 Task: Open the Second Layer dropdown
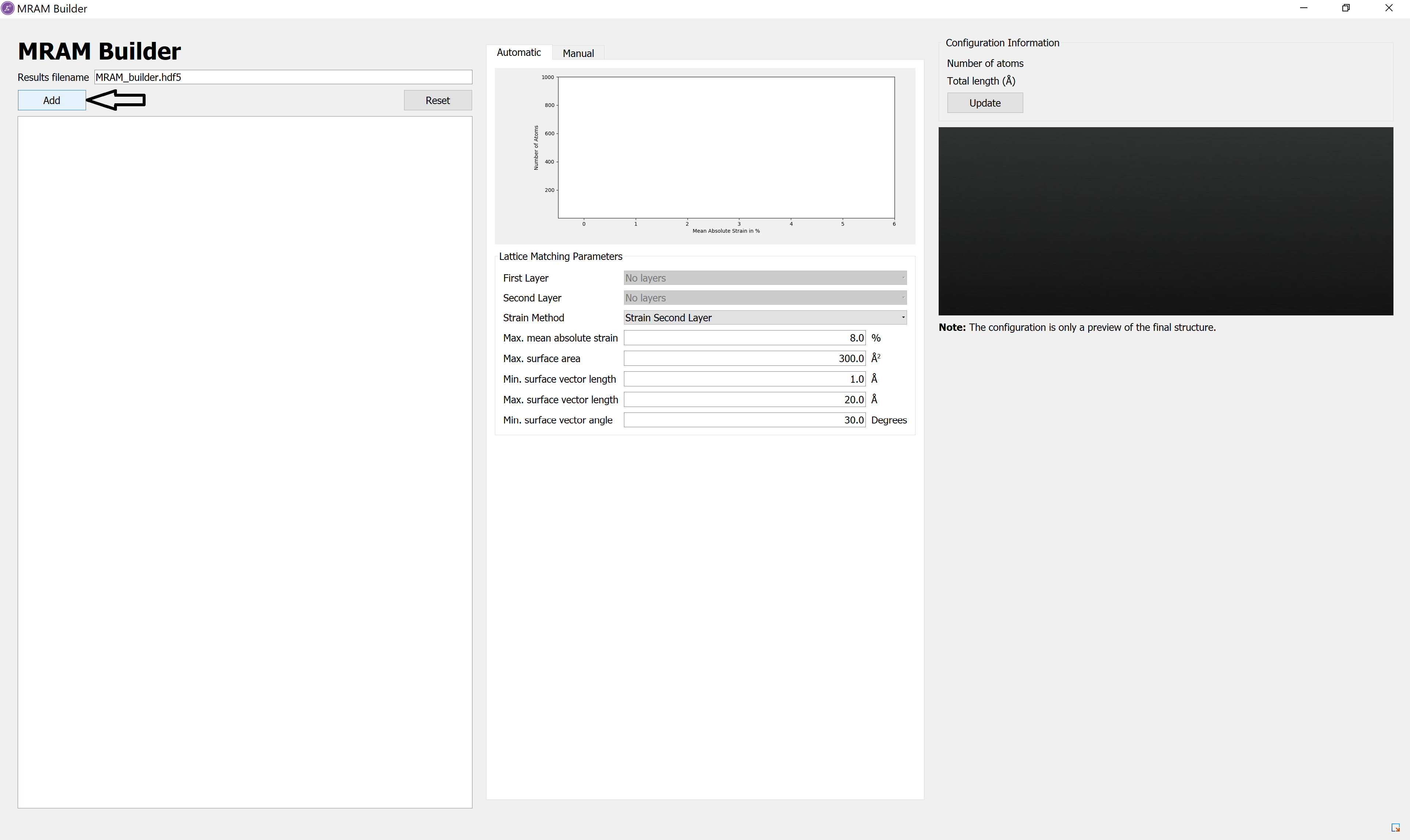[765, 298]
